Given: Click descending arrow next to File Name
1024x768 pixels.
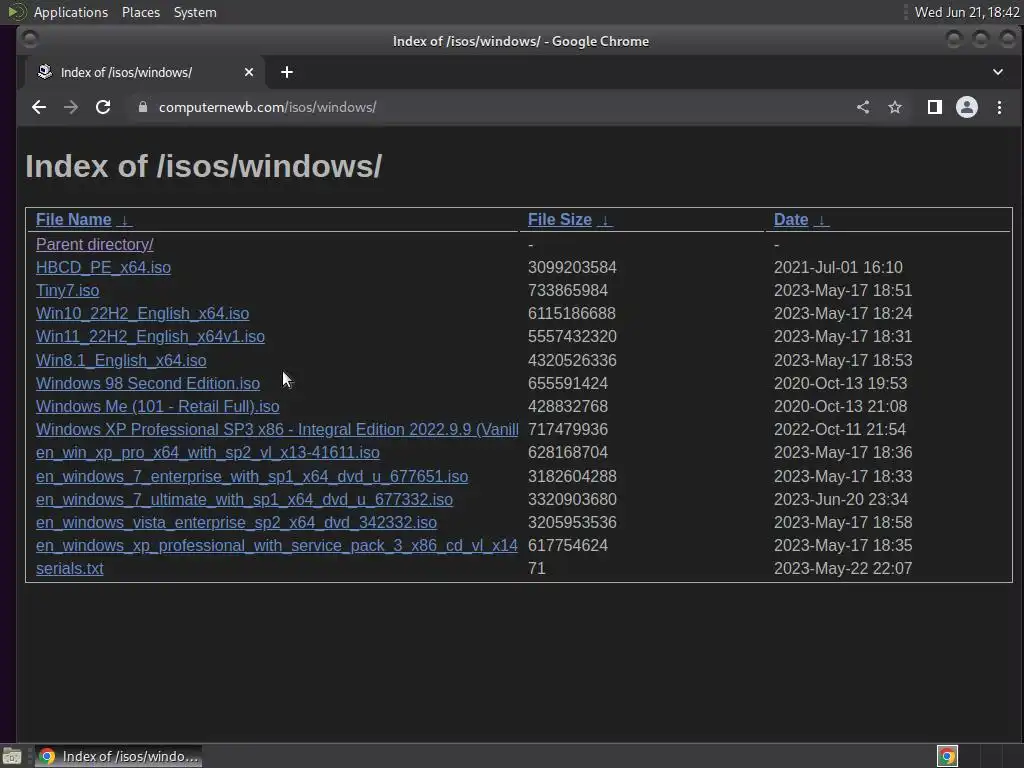Looking at the screenshot, I should [x=124, y=221].
